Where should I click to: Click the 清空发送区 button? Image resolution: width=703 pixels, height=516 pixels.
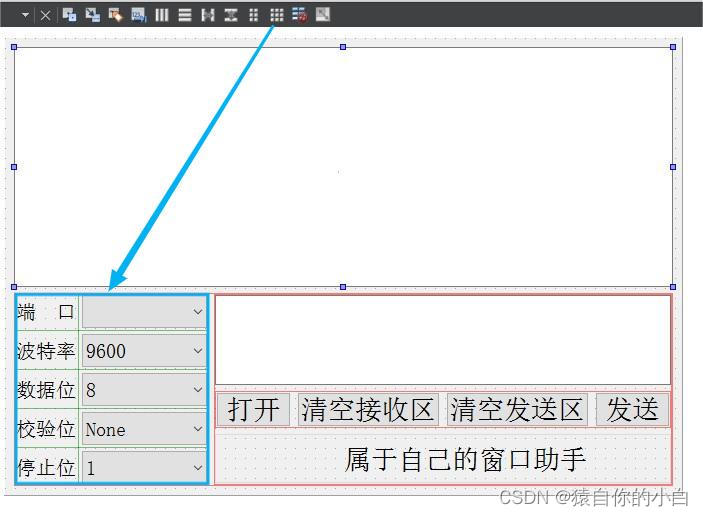coord(517,409)
